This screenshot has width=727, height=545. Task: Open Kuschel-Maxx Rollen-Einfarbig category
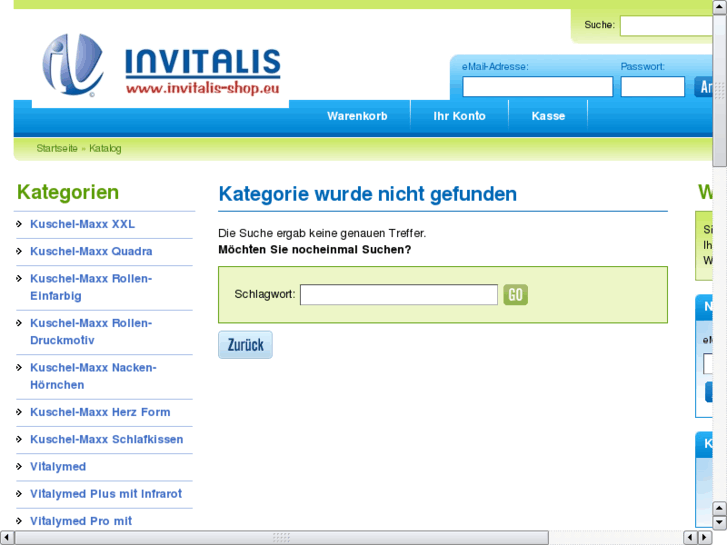click(x=91, y=287)
